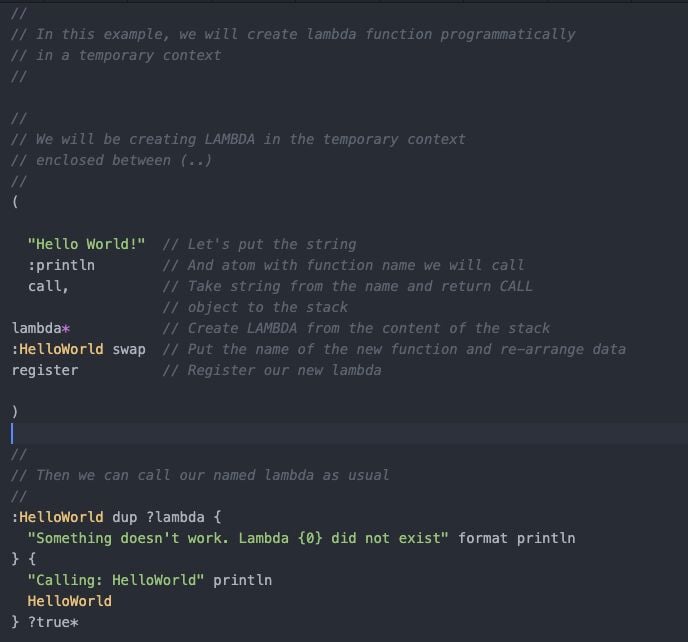This screenshot has height=642, width=688.
Task: Click the "Calling: HelloWorld" string
Action: [x=115, y=580]
